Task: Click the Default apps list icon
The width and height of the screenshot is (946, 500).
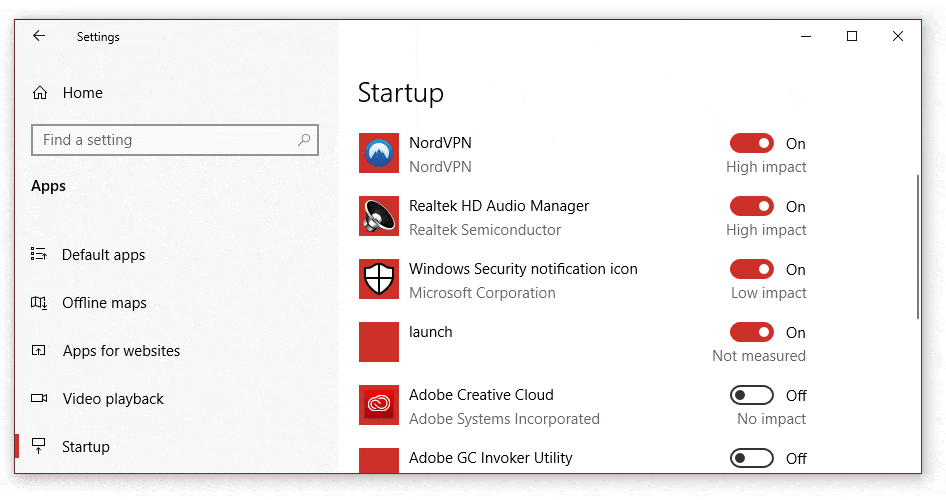Action: pos(39,254)
